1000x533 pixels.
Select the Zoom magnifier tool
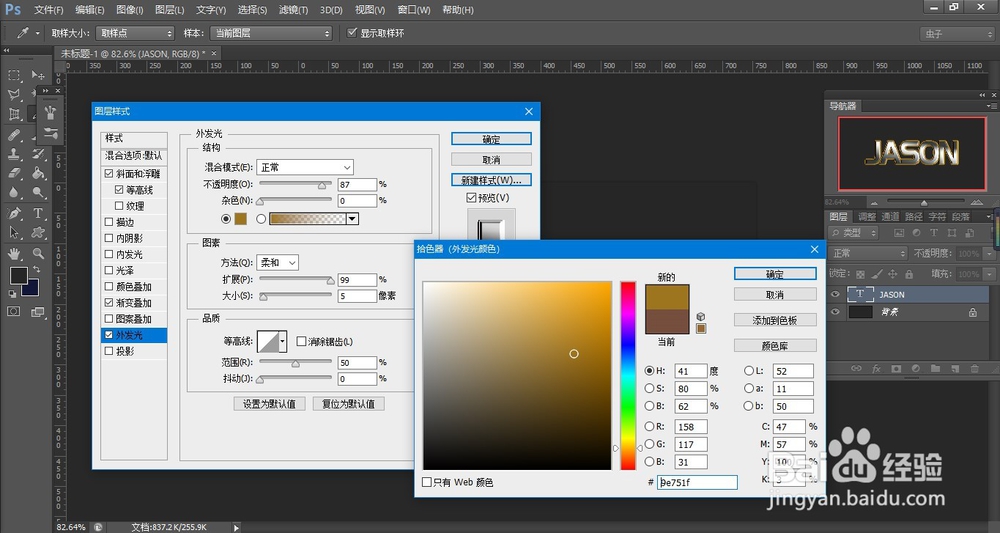tap(38, 253)
